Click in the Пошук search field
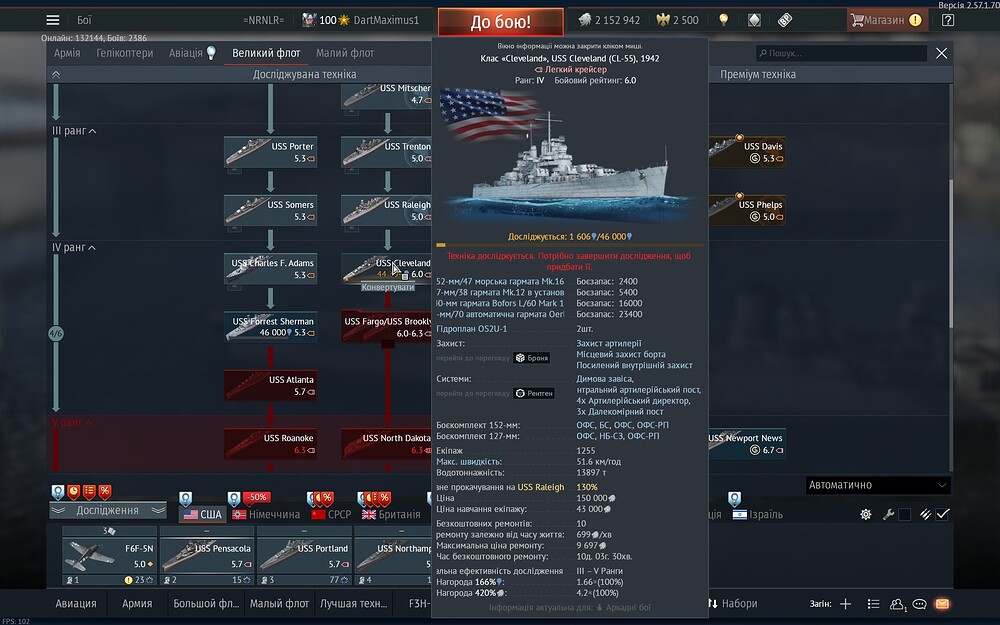Image resolution: width=1000 pixels, height=625 pixels. point(842,53)
